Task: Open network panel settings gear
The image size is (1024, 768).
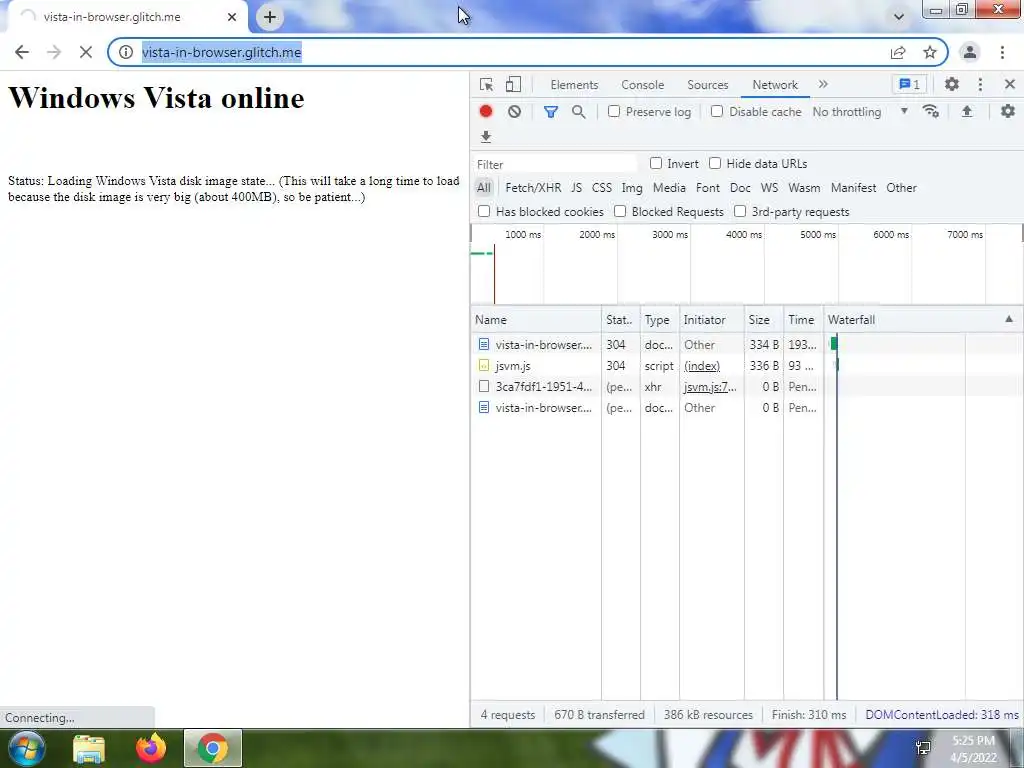Action: tap(1008, 112)
